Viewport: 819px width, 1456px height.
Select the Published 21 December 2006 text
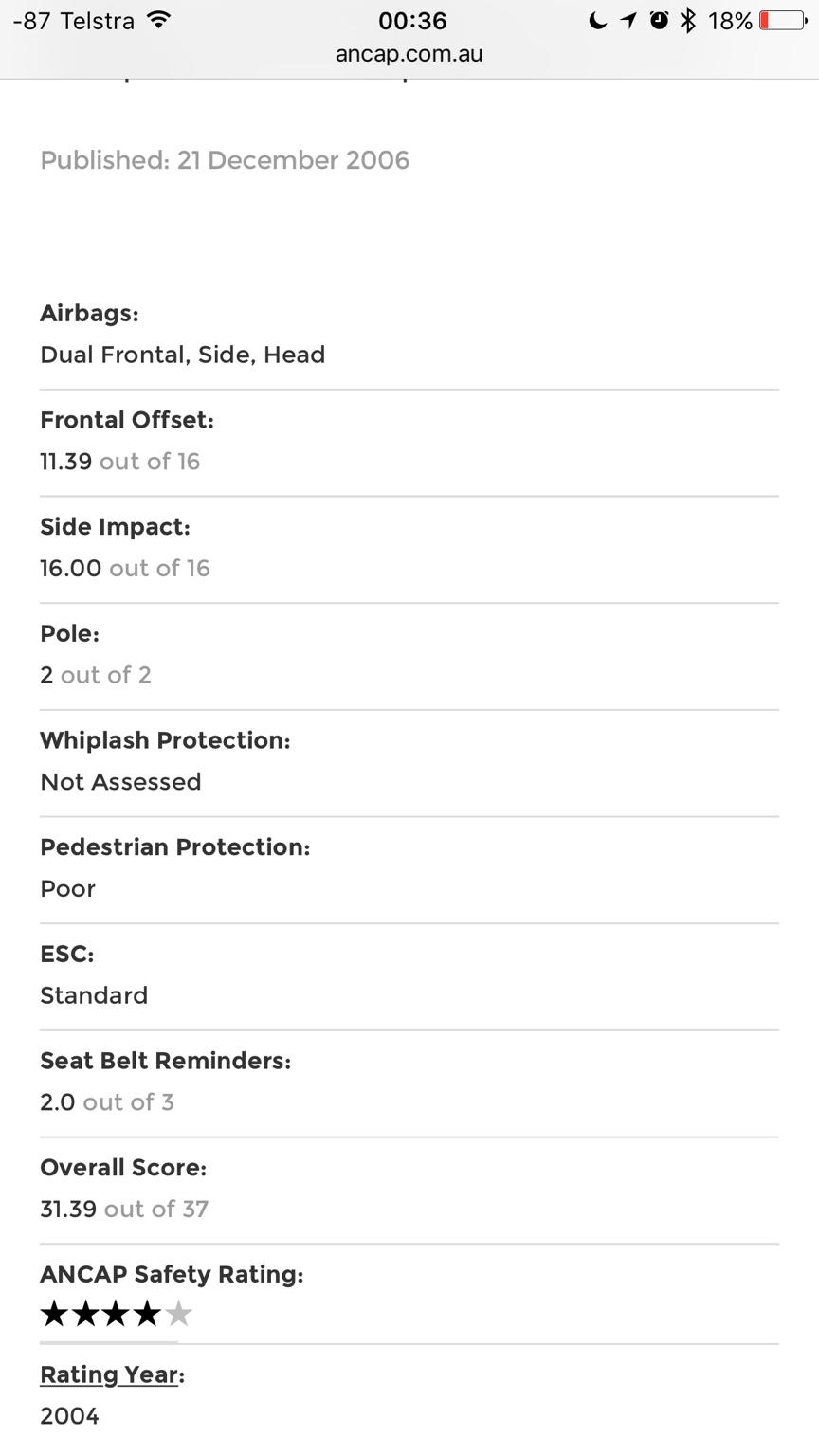click(x=225, y=160)
